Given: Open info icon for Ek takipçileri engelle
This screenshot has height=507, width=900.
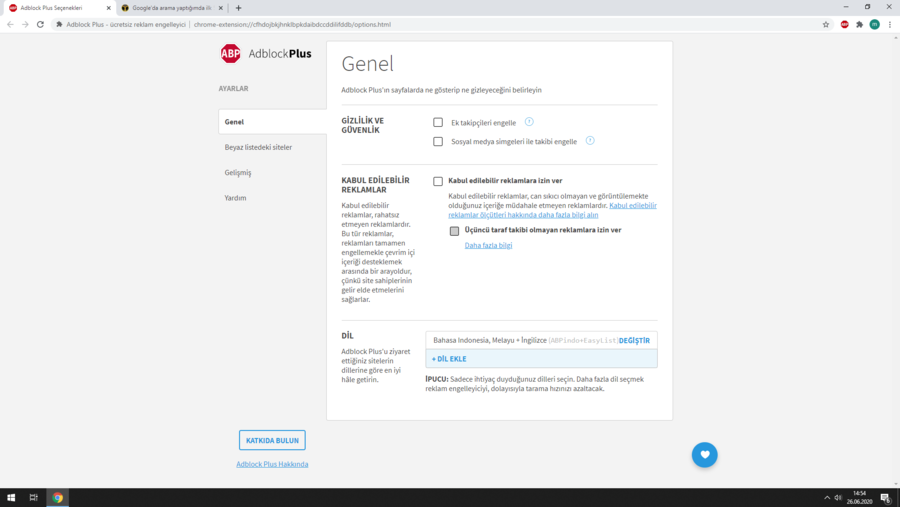Looking at the screenshot, I should pos(529,122).
